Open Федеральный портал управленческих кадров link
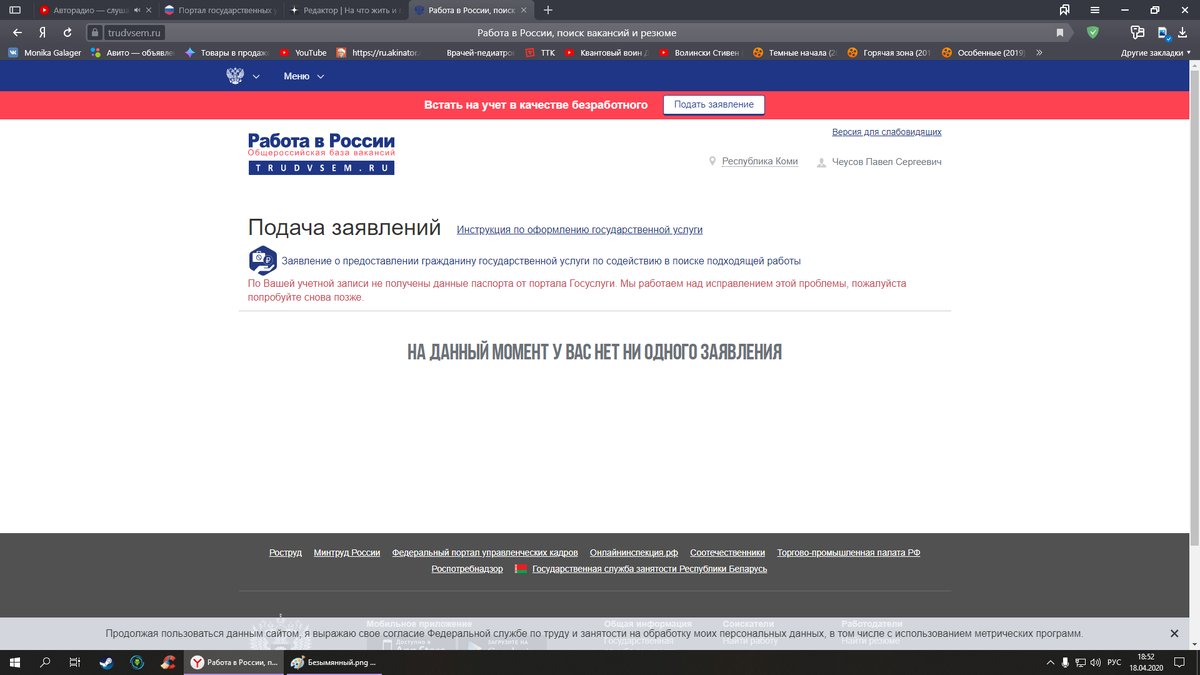This screenshot has width=1200, height=675. tap(485, 552)
